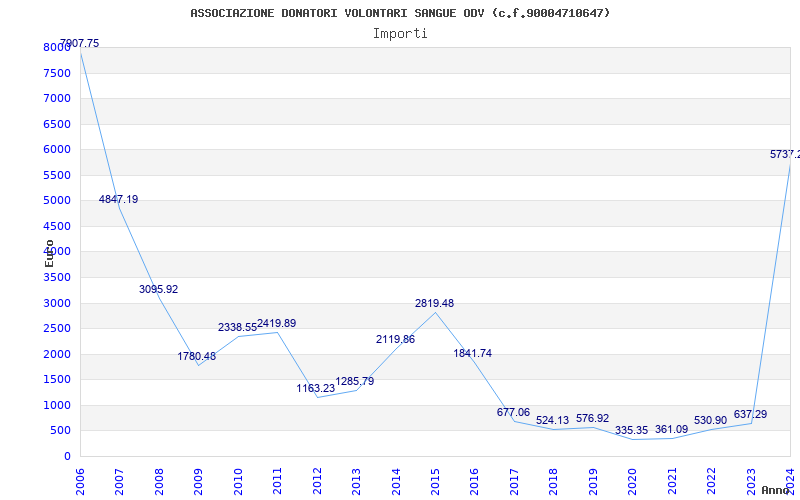Click the 530.90 data label

click(x=710, y=421)
